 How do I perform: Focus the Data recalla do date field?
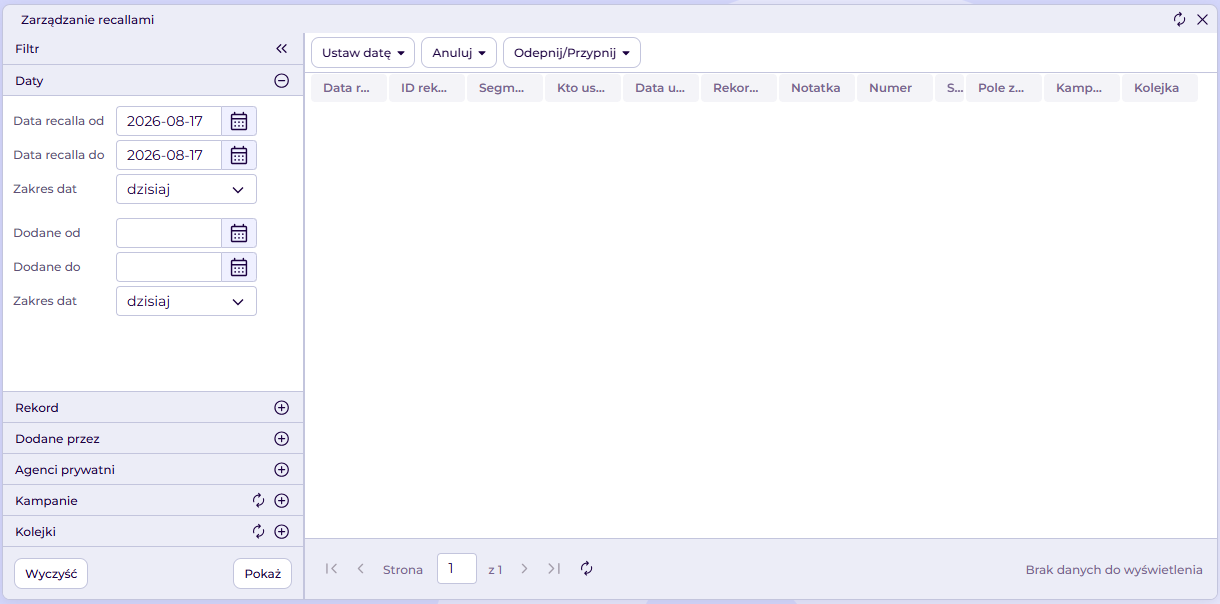coord(169,155)
